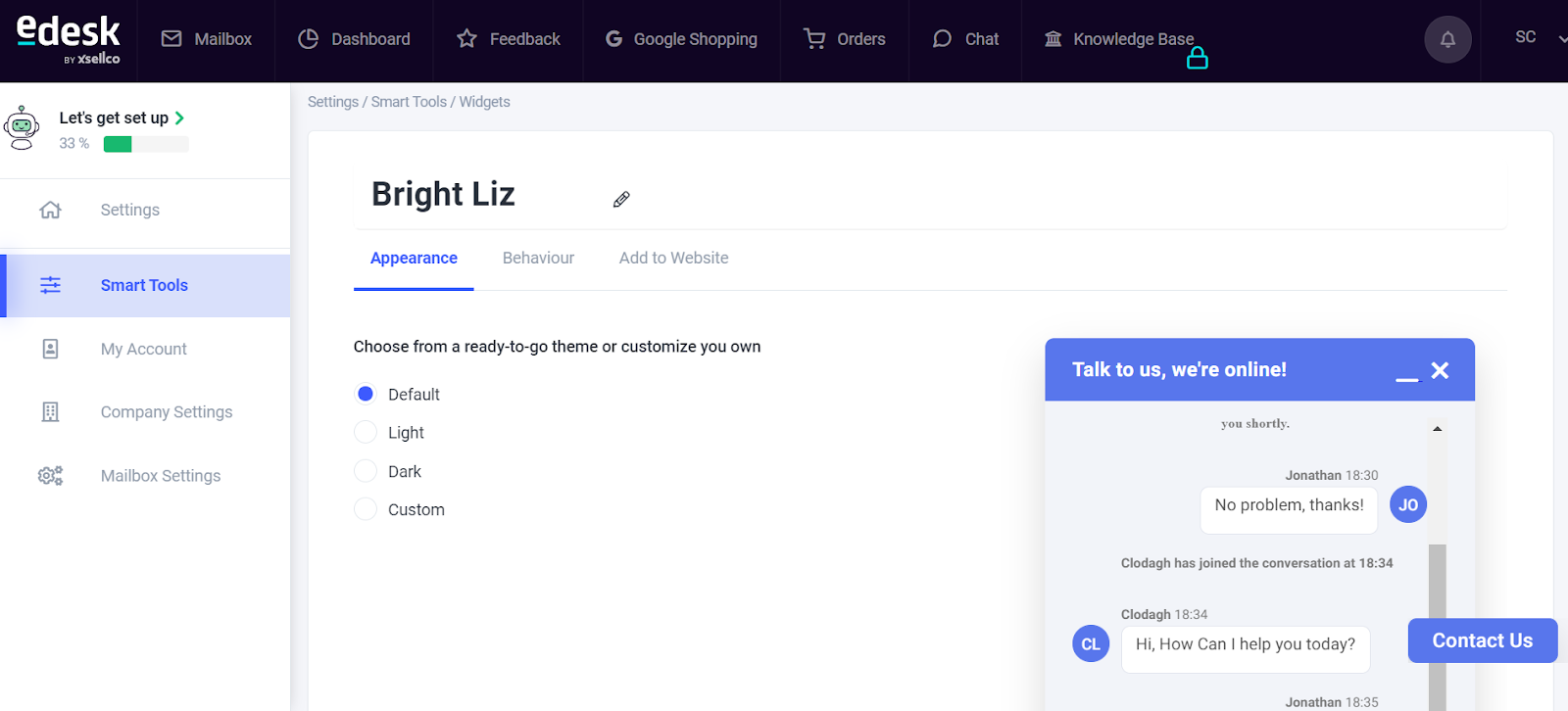
Task: Open the Add to Website tab
Action: [x=673, y=259]
